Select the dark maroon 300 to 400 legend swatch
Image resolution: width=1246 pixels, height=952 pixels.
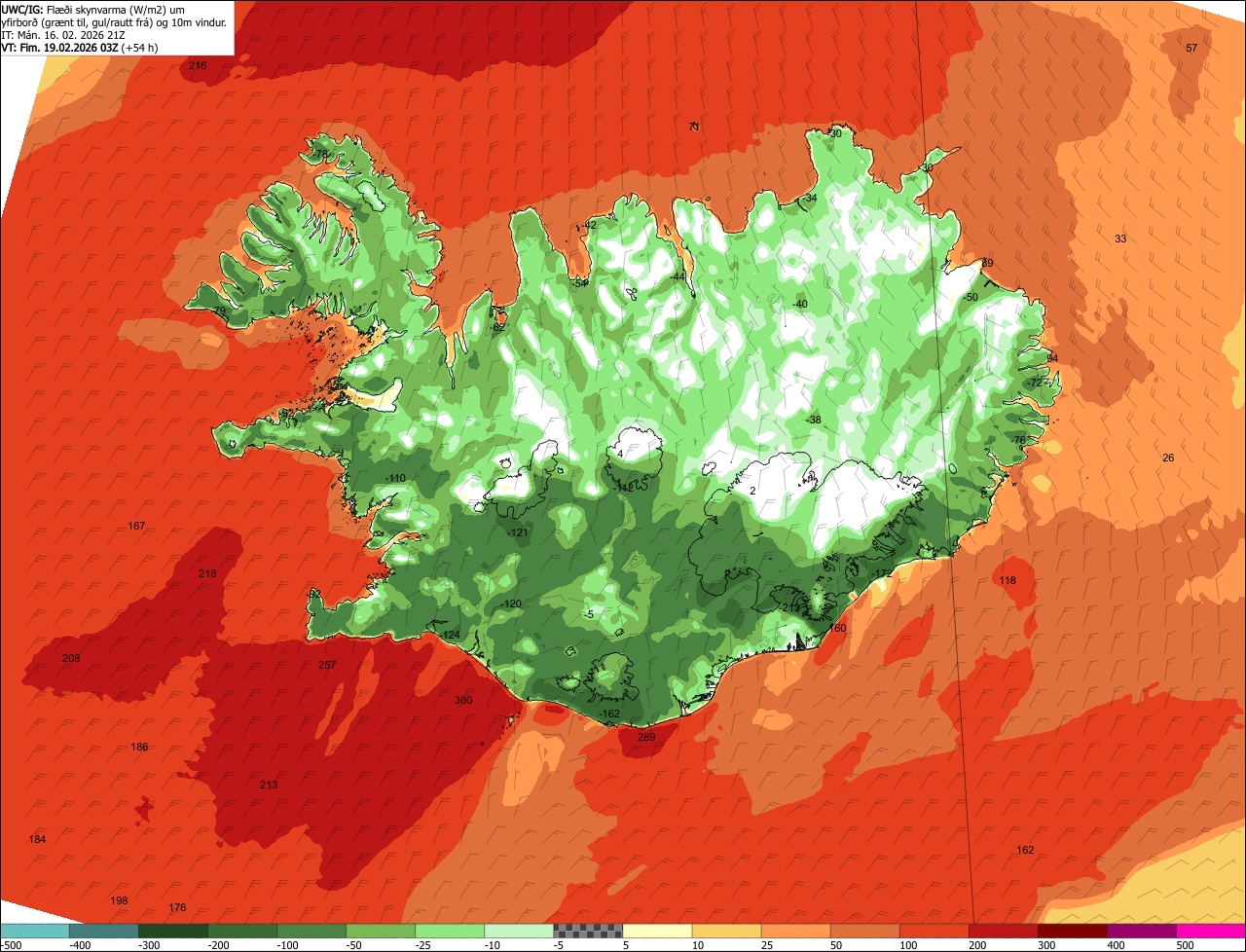tap(1073, 931)
